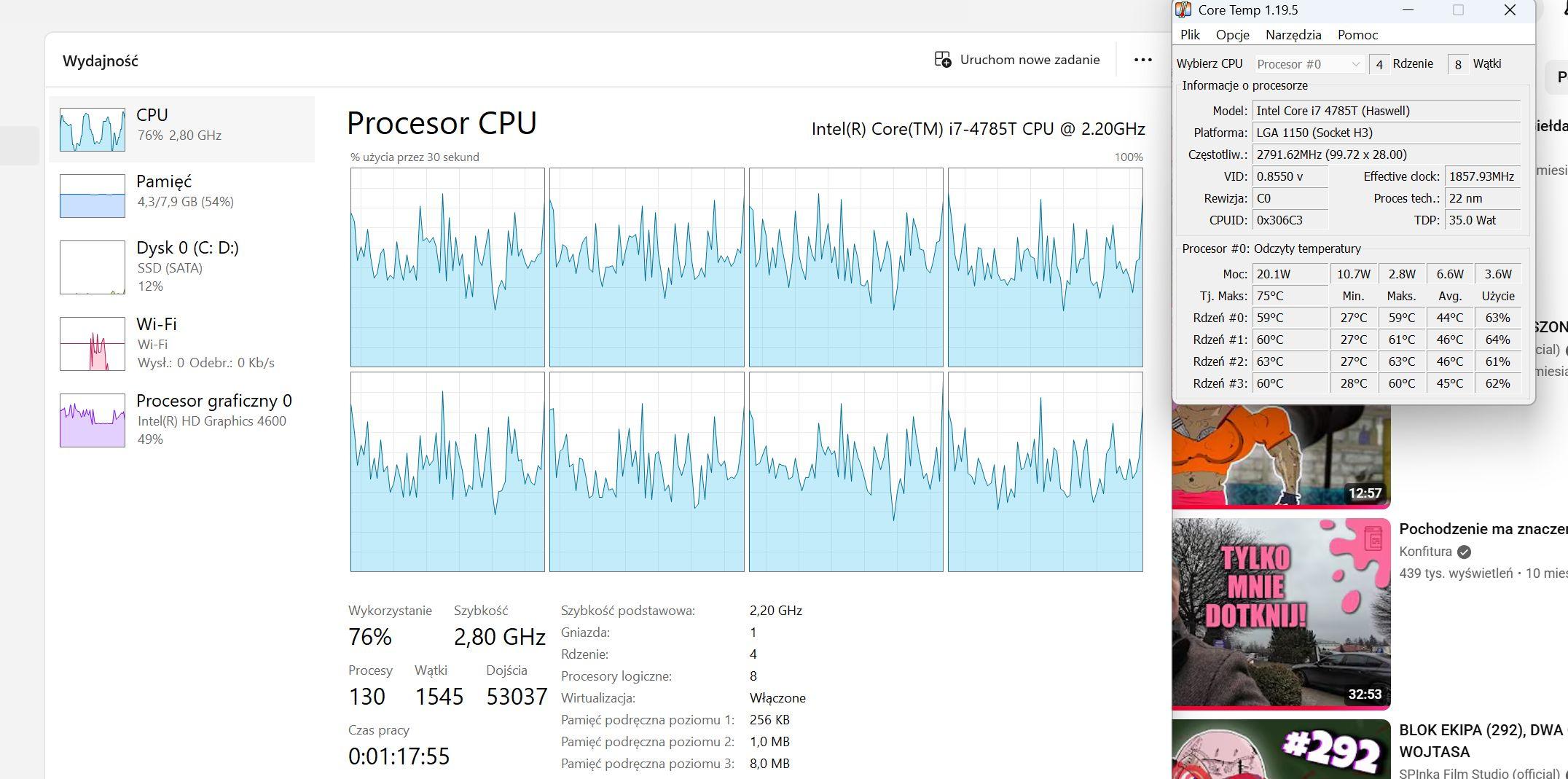Click the Częstotliwość value 2791.62MHz
Screen dimensions: 1568x779
tap(1387, 154)
